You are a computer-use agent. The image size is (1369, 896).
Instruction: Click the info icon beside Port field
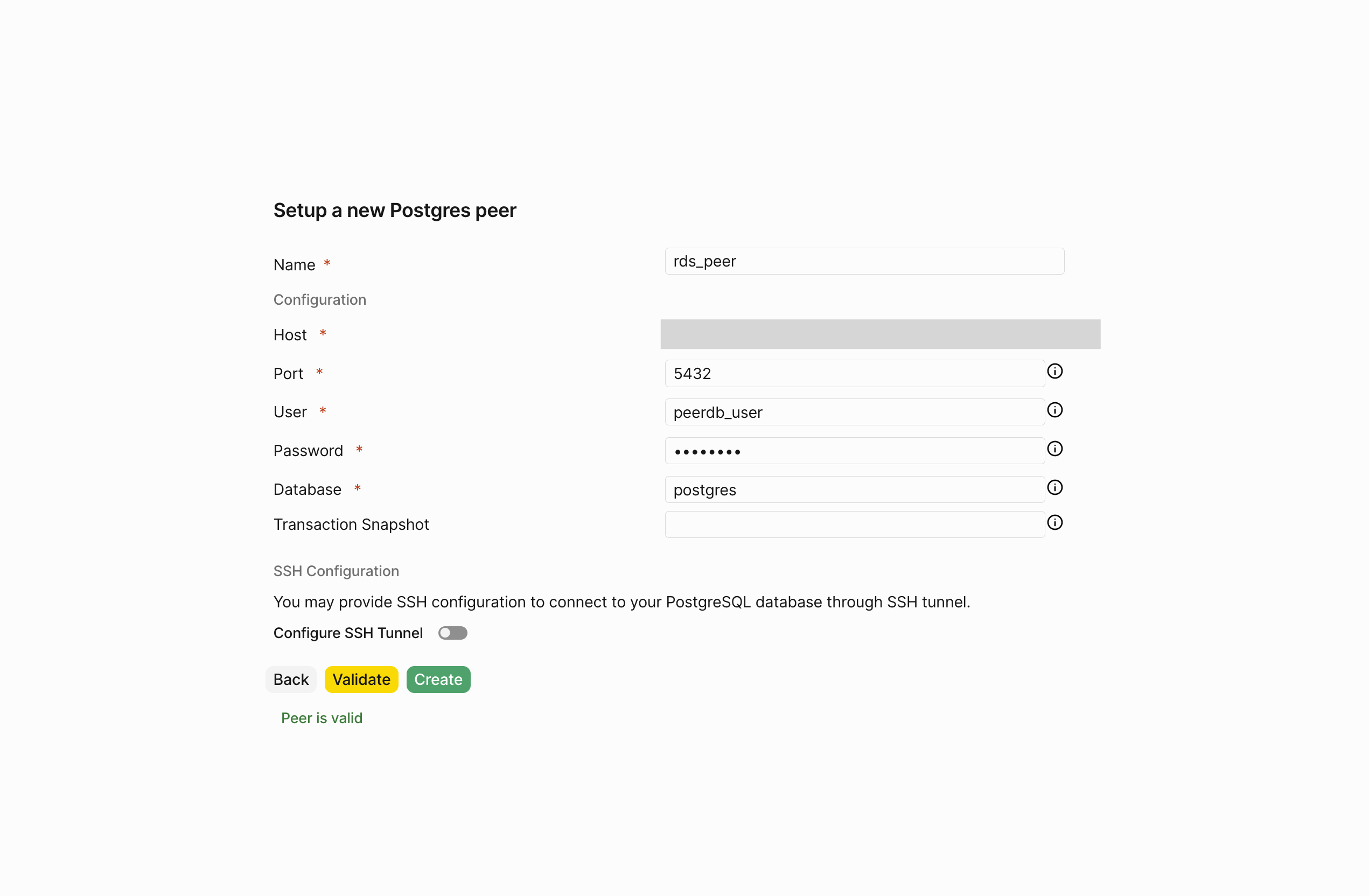tap(1054, 371)
